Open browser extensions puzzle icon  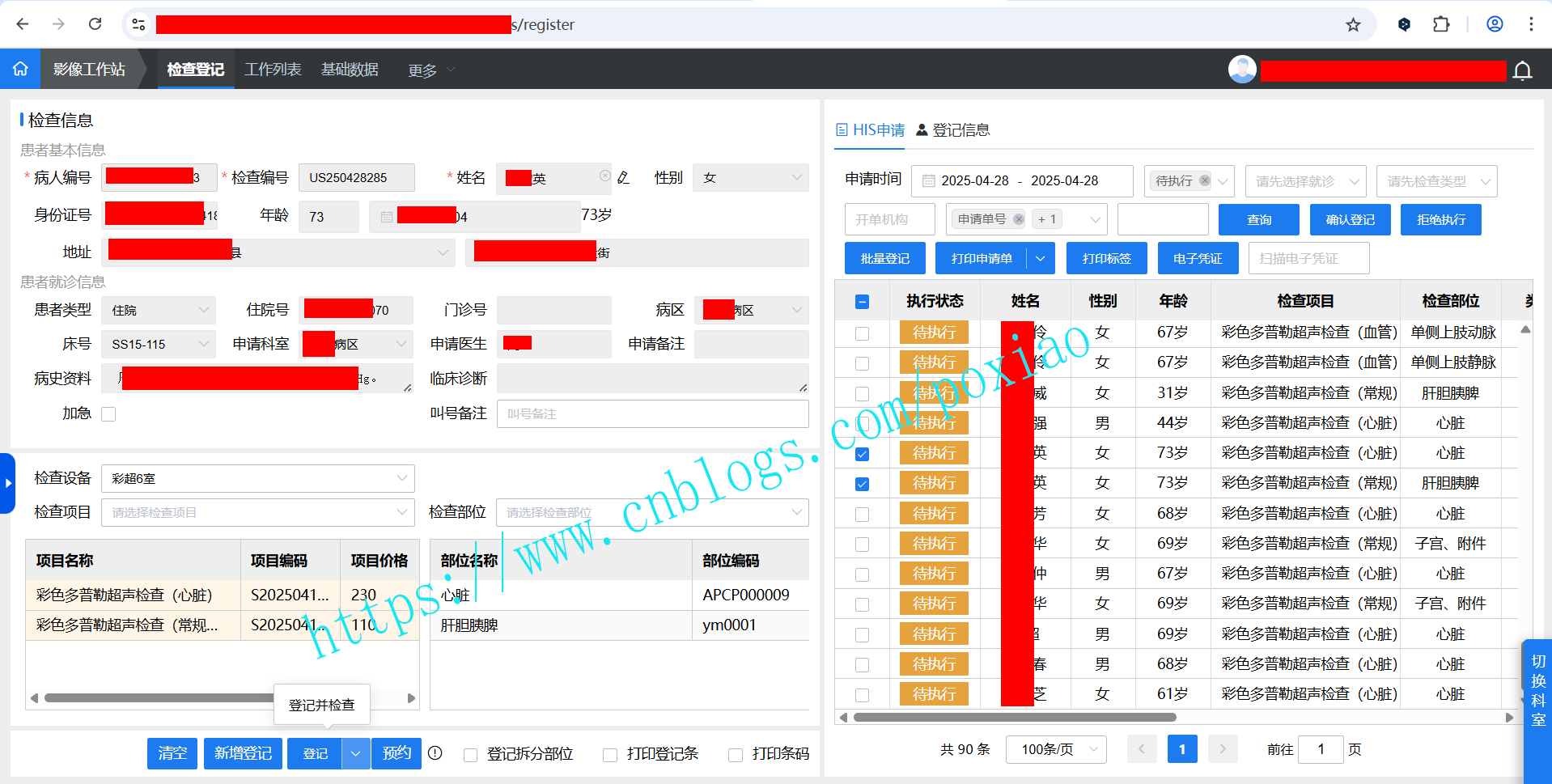[x=1441, y=24]
